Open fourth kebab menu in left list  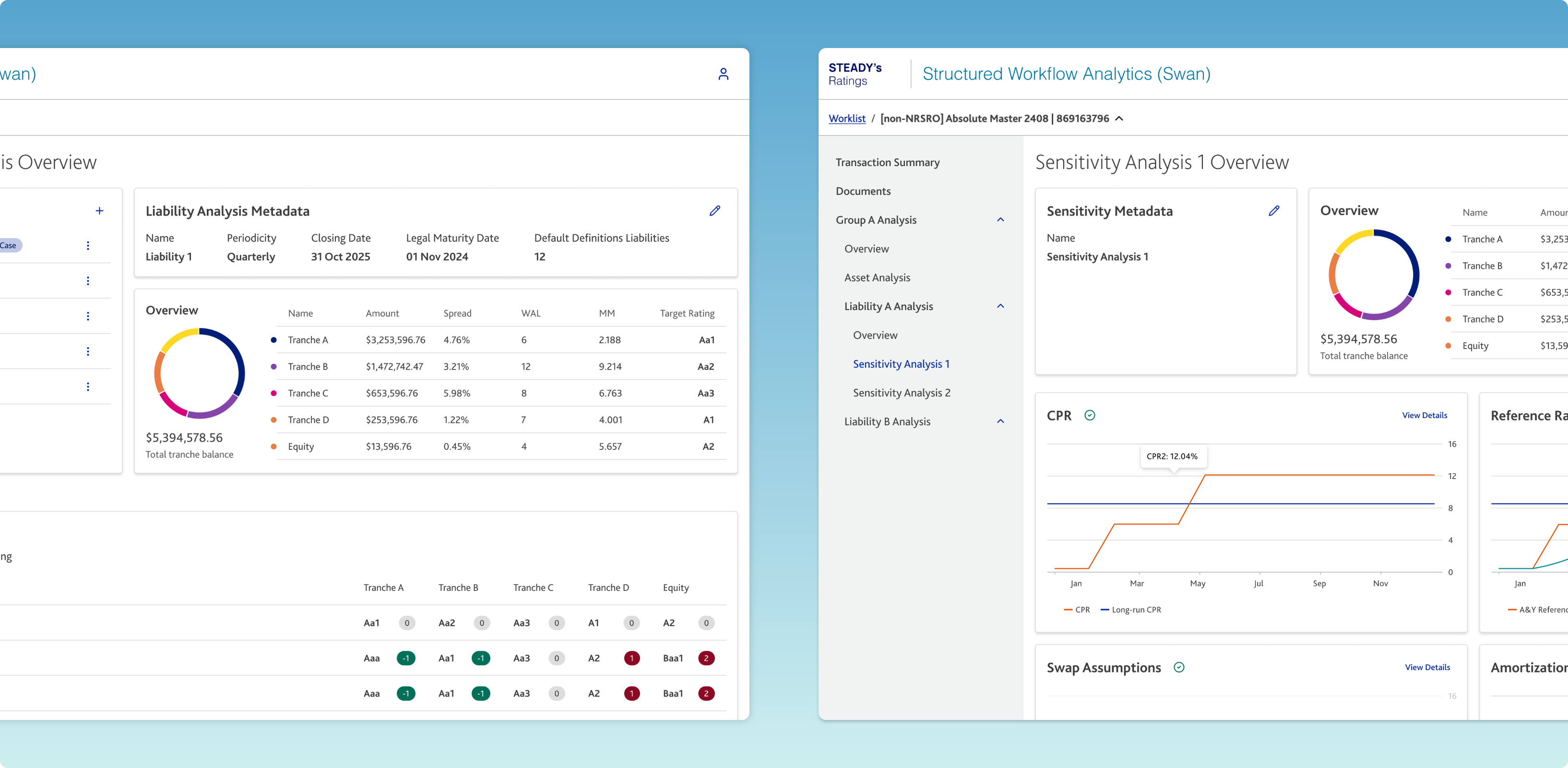[x=88, y=351]
